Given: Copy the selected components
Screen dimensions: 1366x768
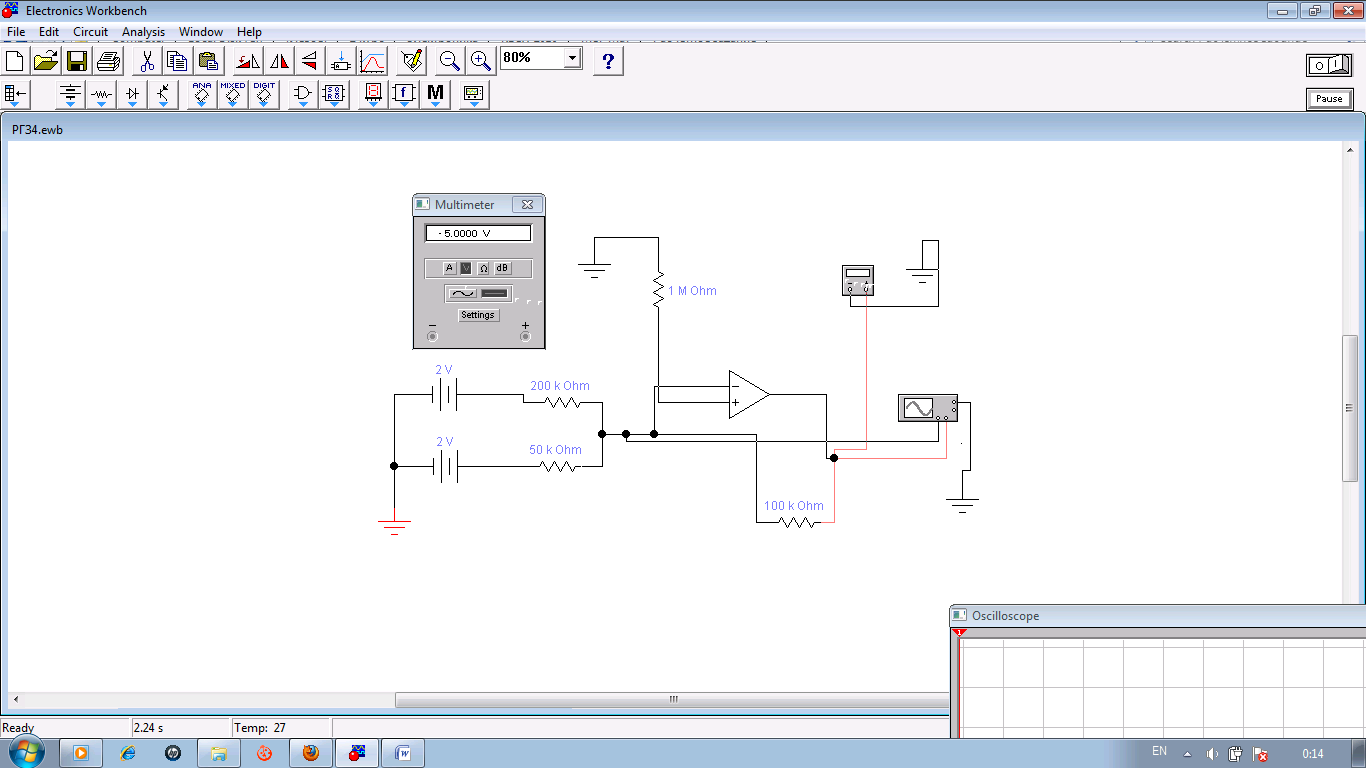Looking at the screenshot, I should 177,61.
